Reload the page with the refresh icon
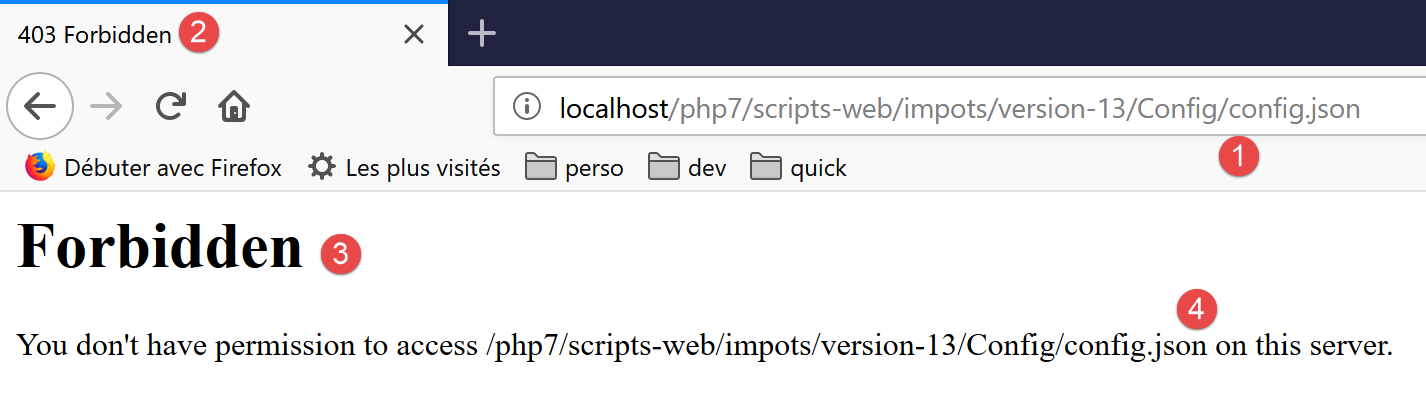 [x=171, y=106]
